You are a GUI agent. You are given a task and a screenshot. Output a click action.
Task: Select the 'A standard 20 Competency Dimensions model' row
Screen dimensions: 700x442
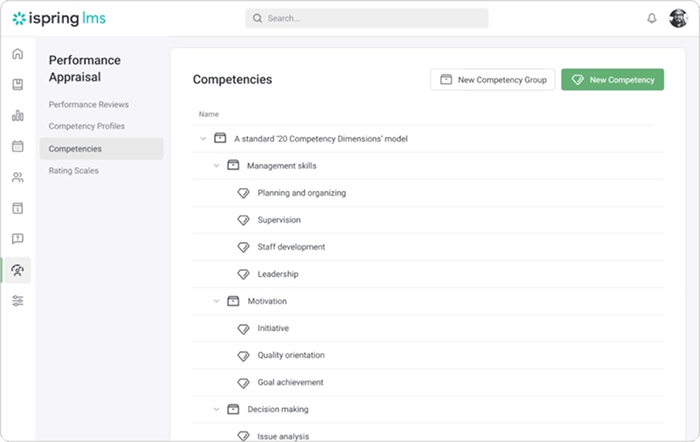[428, 139]
